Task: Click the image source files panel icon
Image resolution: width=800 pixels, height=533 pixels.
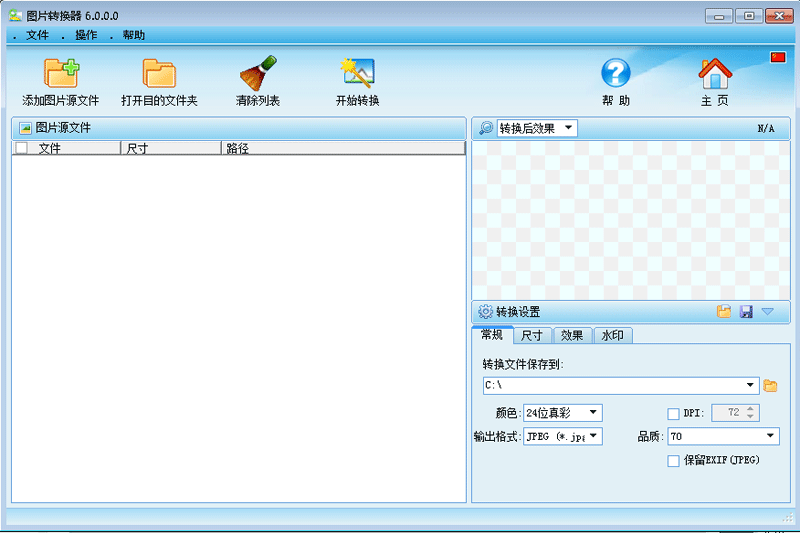Action: 26,128
